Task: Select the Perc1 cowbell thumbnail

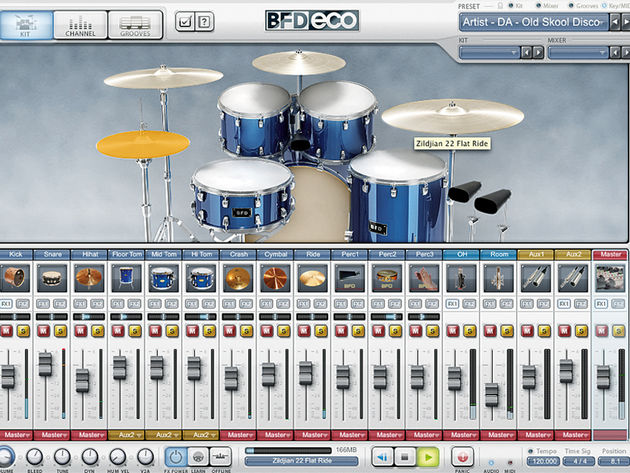Action: [350, 278]
